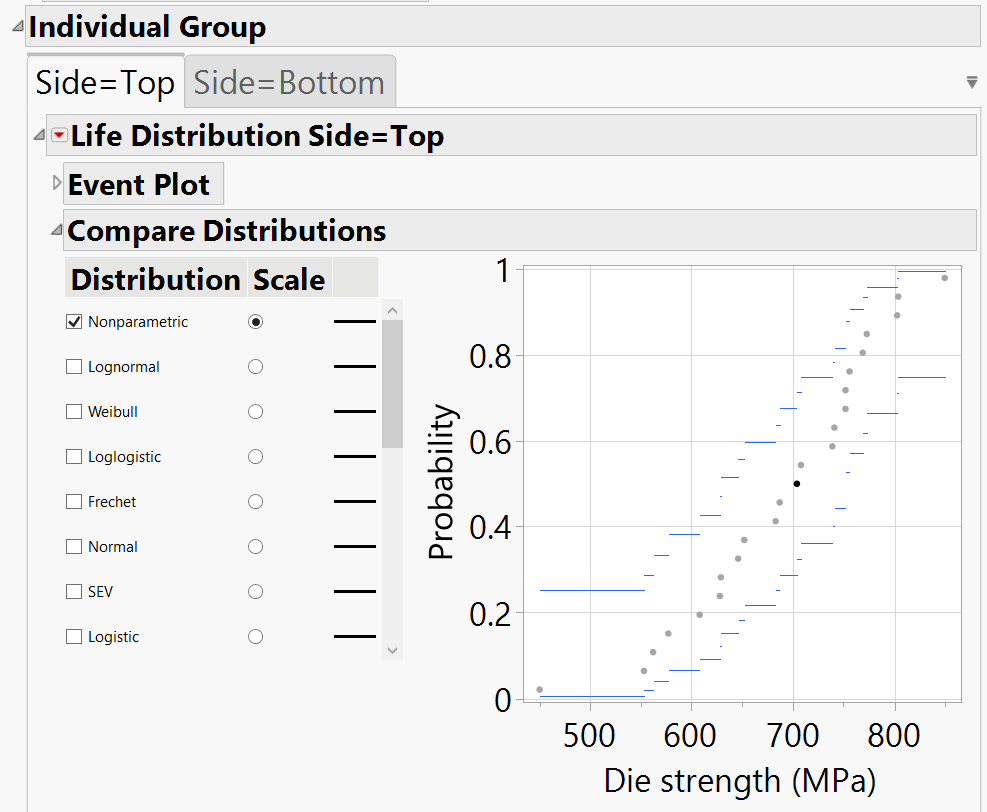Collapse the Life Distribution Side=Top outline
Viewport: 987px width, 812px height.
click(x=38, y=135)
